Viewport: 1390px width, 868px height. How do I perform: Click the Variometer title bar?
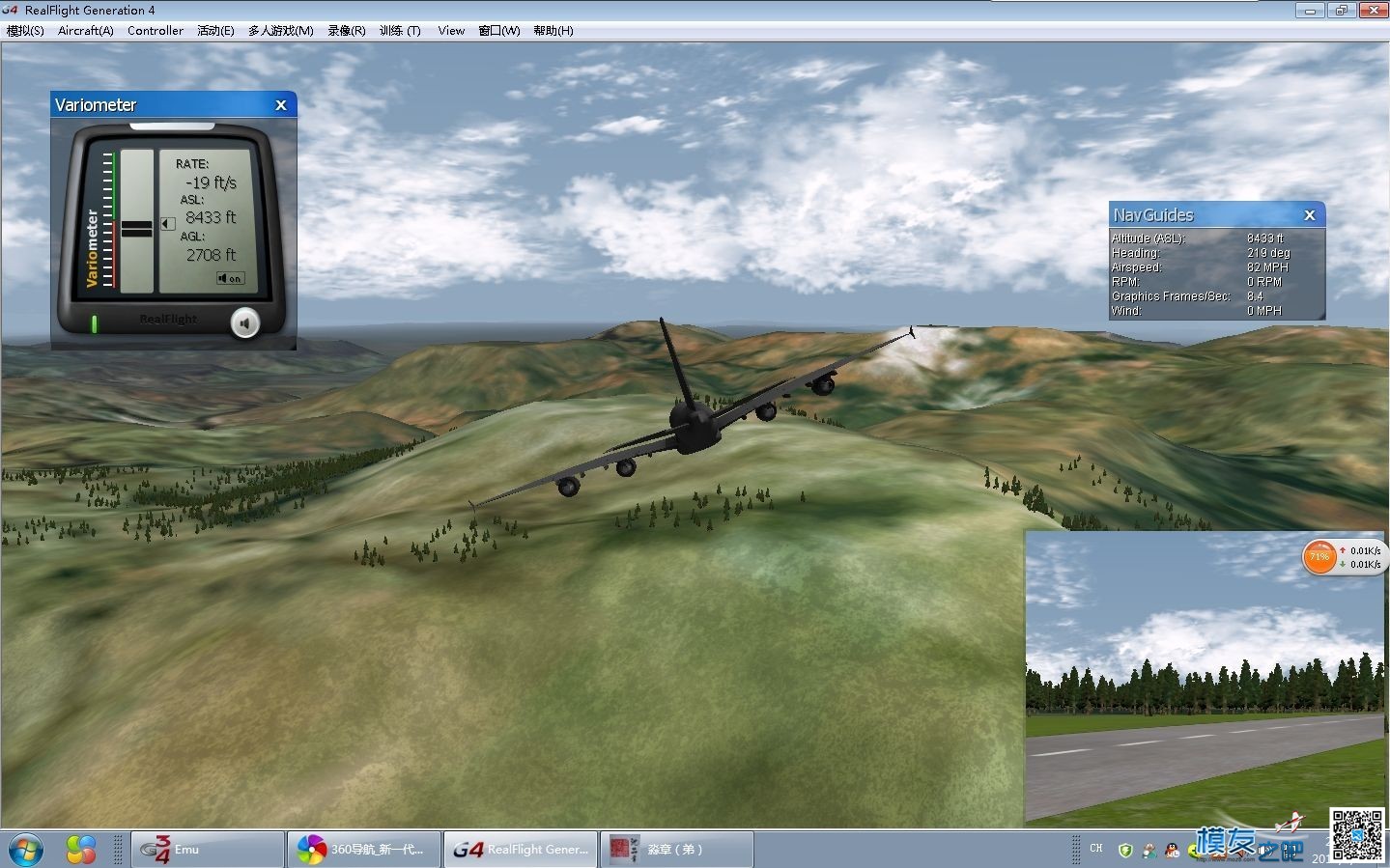pyautogui.click(x=174, y=105)
